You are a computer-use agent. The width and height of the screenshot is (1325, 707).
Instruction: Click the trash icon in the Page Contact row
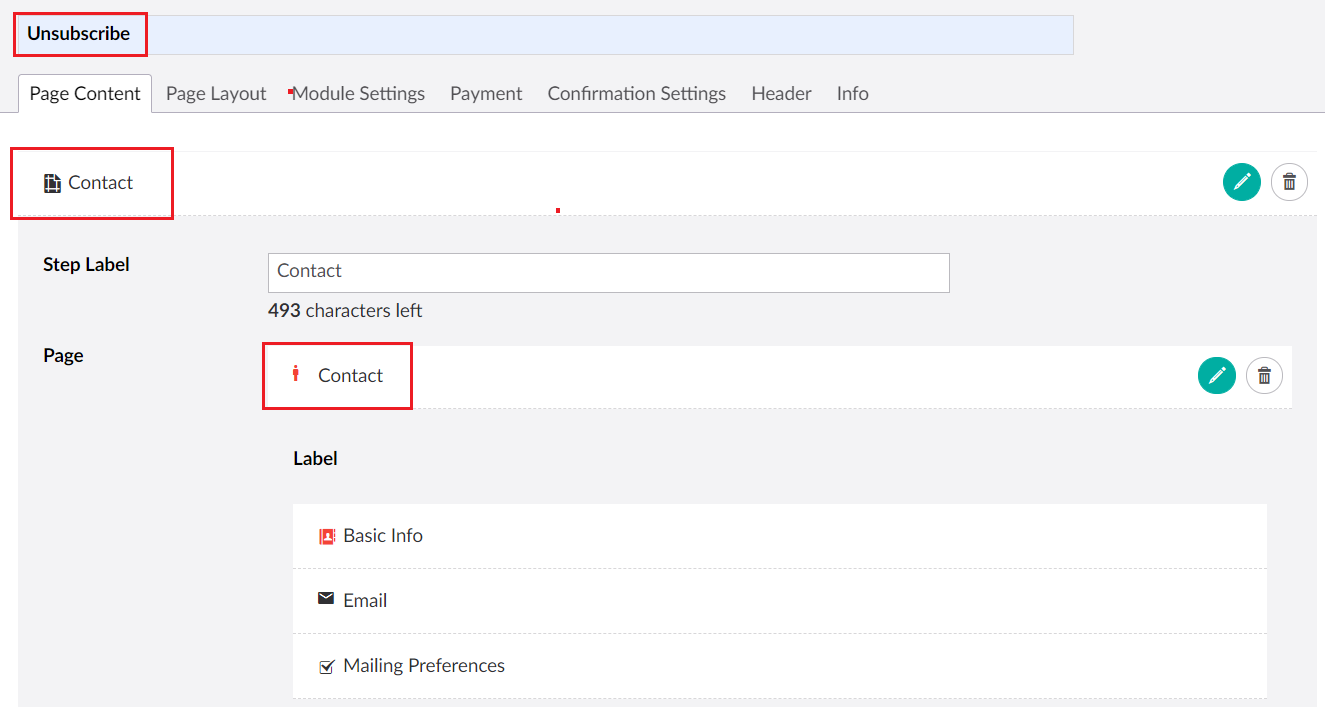pyautogui.click(x=1264, y=375)
